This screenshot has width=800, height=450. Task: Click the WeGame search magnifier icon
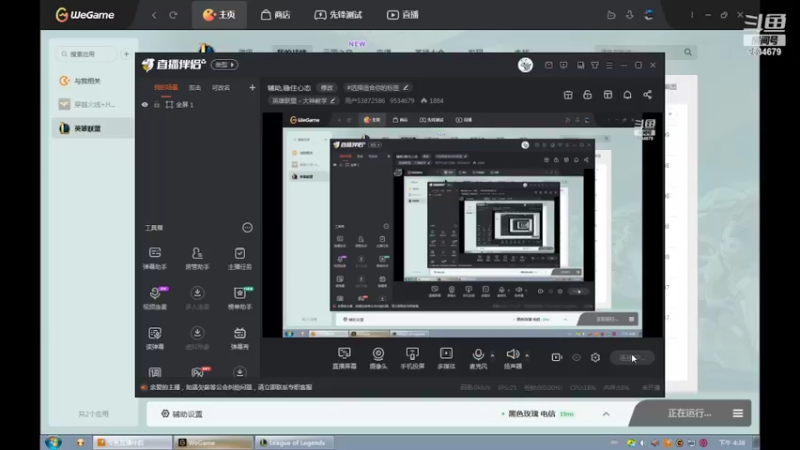(688, 52)
